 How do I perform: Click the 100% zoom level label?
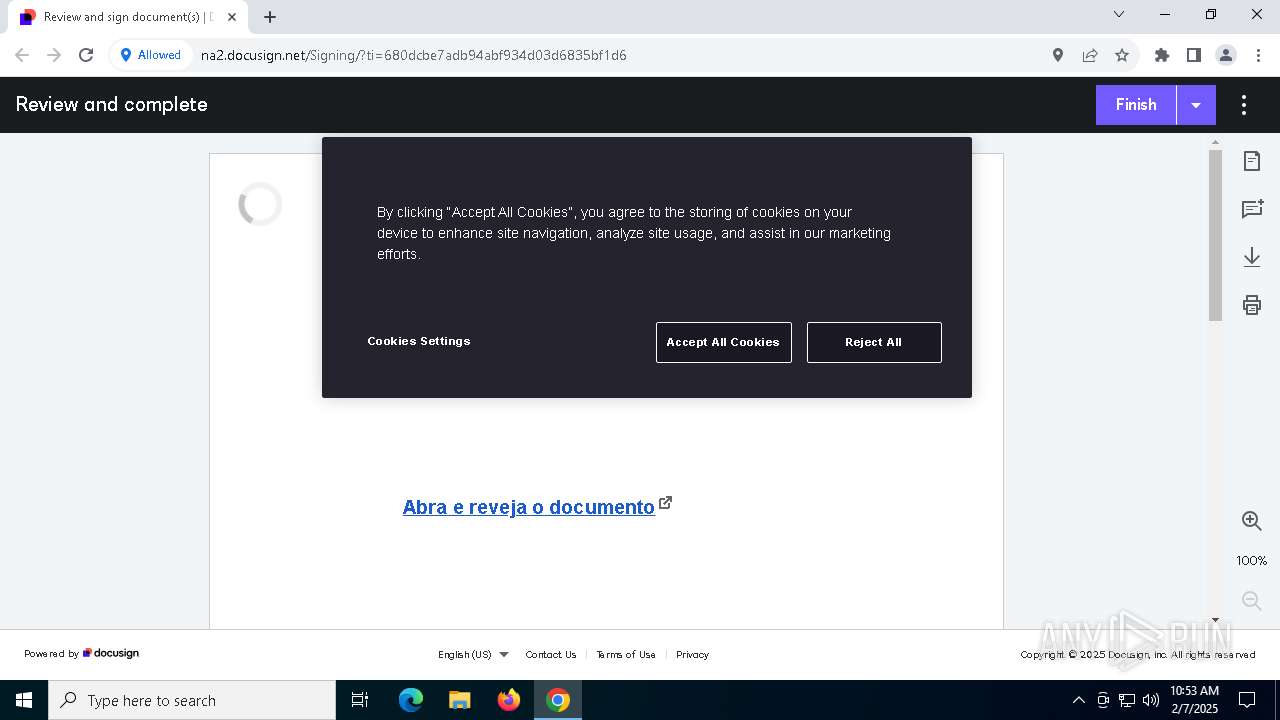pyautogui.click(x=1252, y=561)
